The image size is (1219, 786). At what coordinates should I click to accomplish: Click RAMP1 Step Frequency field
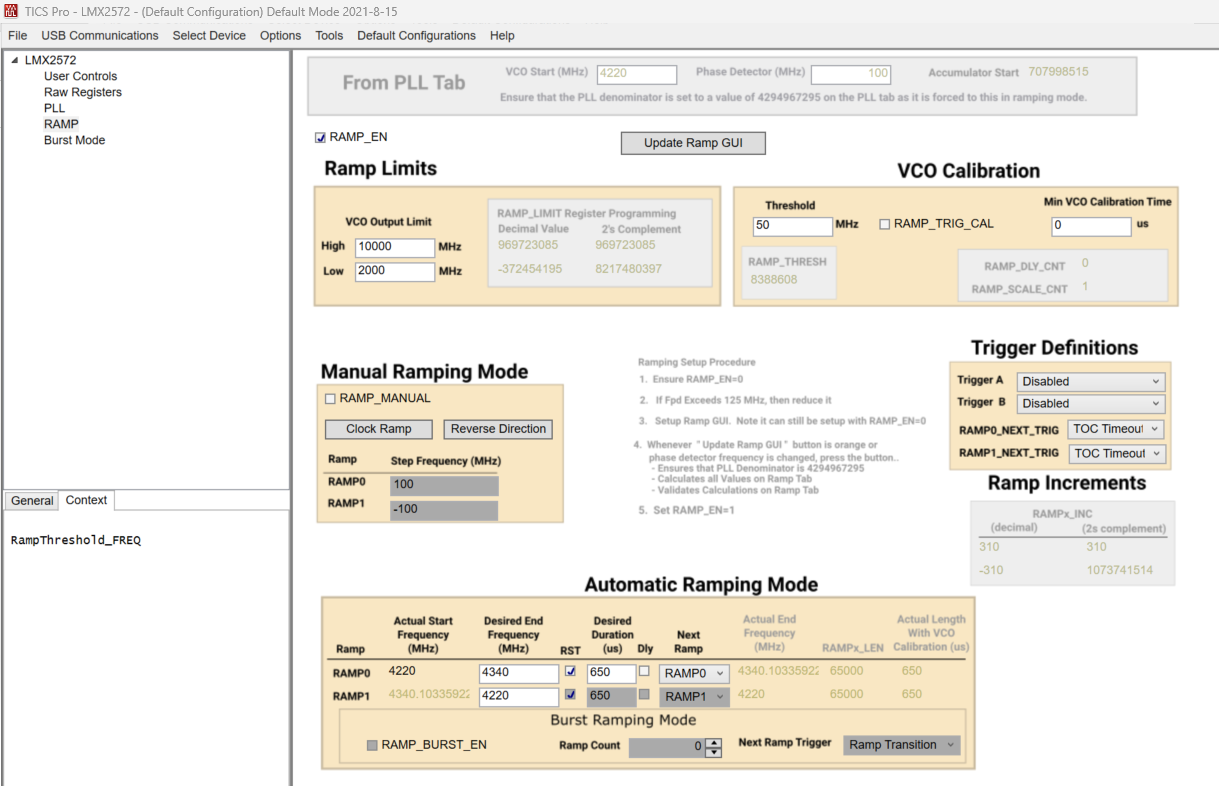point(444,511)
